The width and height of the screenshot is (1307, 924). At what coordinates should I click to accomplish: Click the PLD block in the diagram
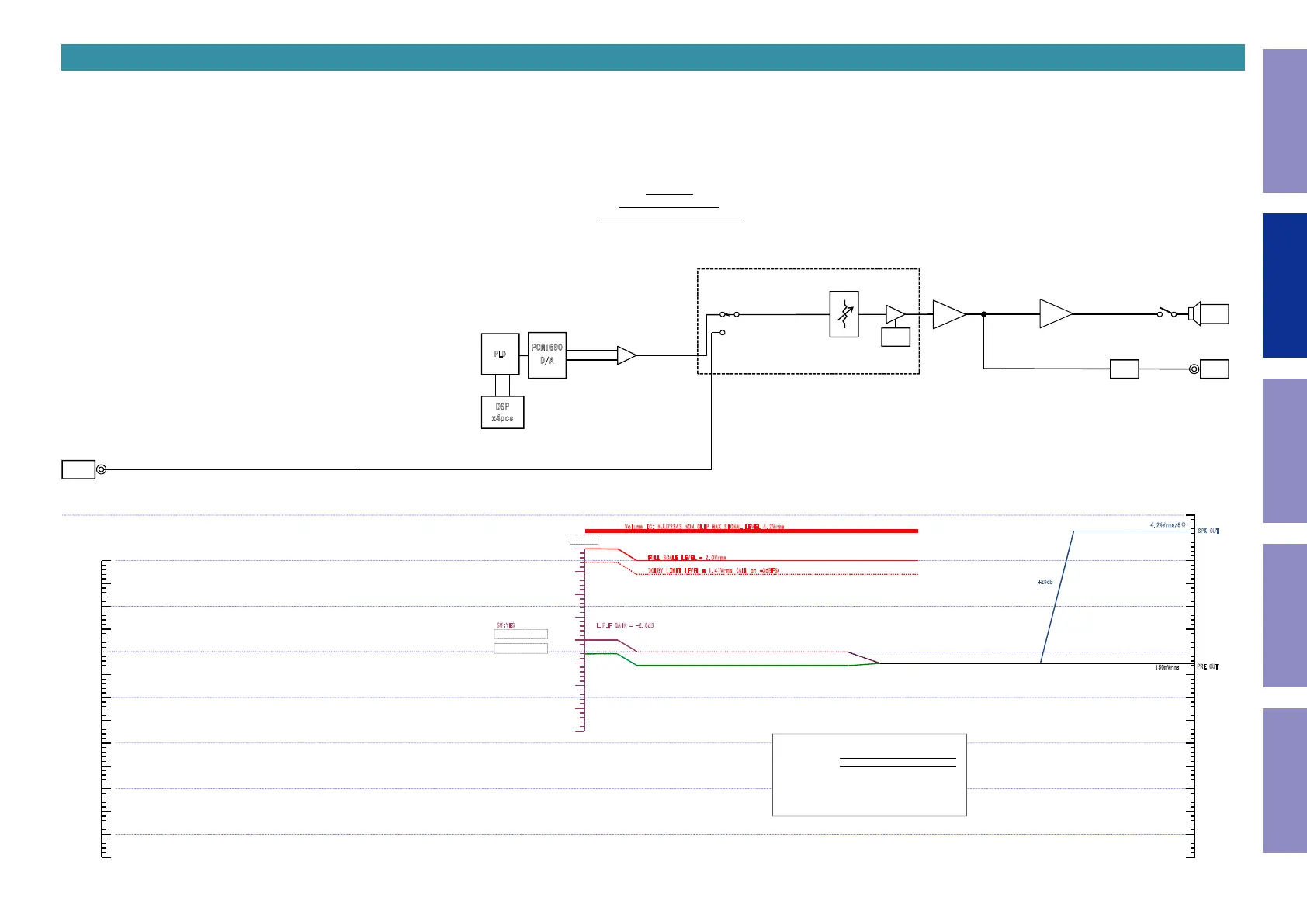click(x=500, y=355)
